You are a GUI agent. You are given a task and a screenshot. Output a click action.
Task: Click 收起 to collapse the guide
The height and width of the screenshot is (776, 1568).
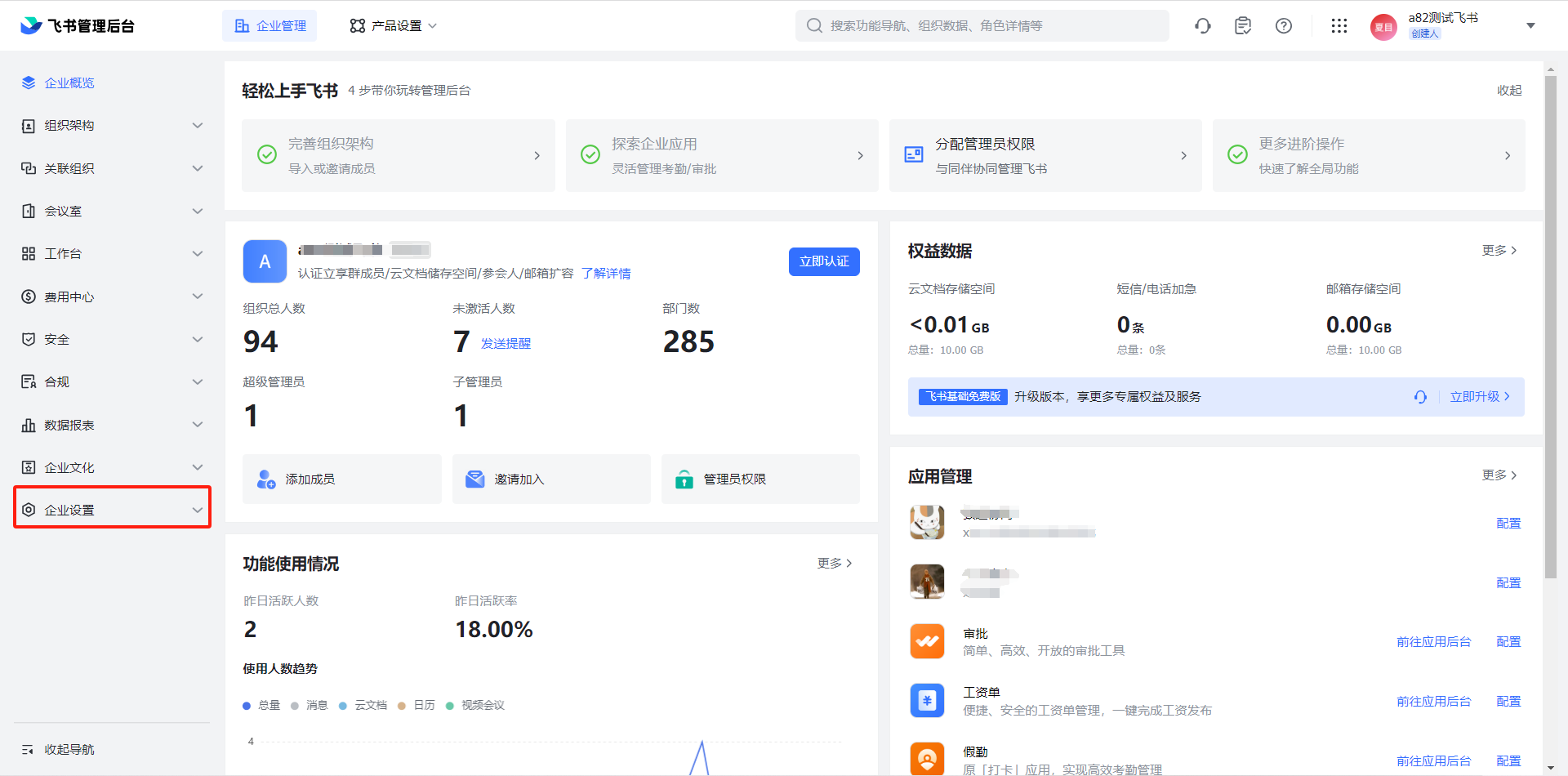tap(1509, 91)
